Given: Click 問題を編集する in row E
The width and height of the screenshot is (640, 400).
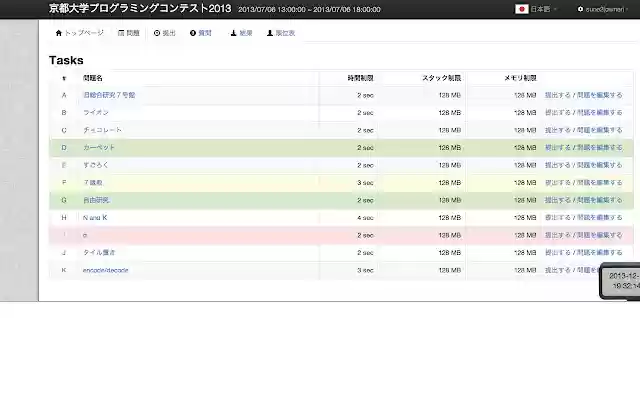Looking at the screenshot, I should point(600,165).
